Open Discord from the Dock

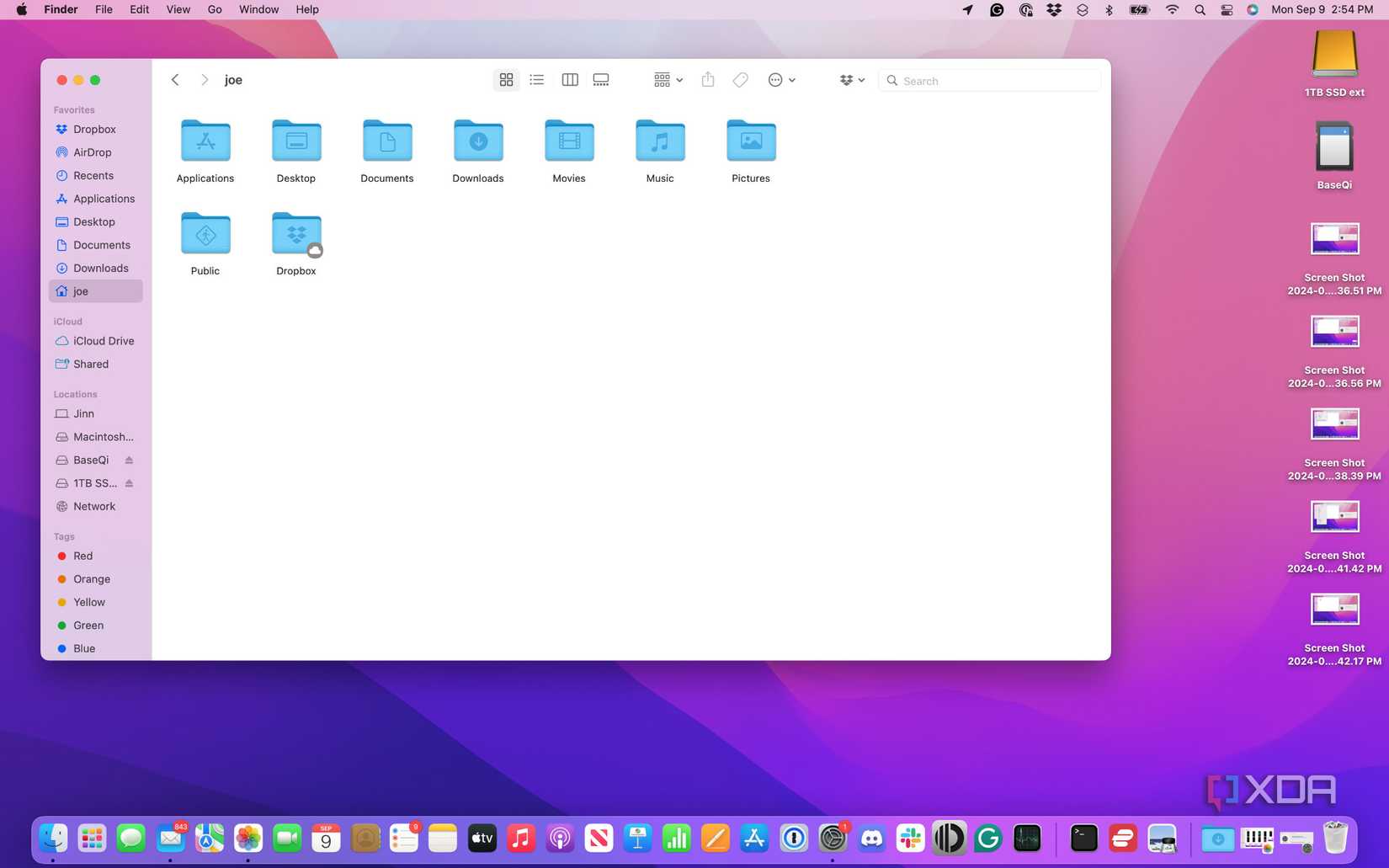pyautogui.click(x=871, y=838)
